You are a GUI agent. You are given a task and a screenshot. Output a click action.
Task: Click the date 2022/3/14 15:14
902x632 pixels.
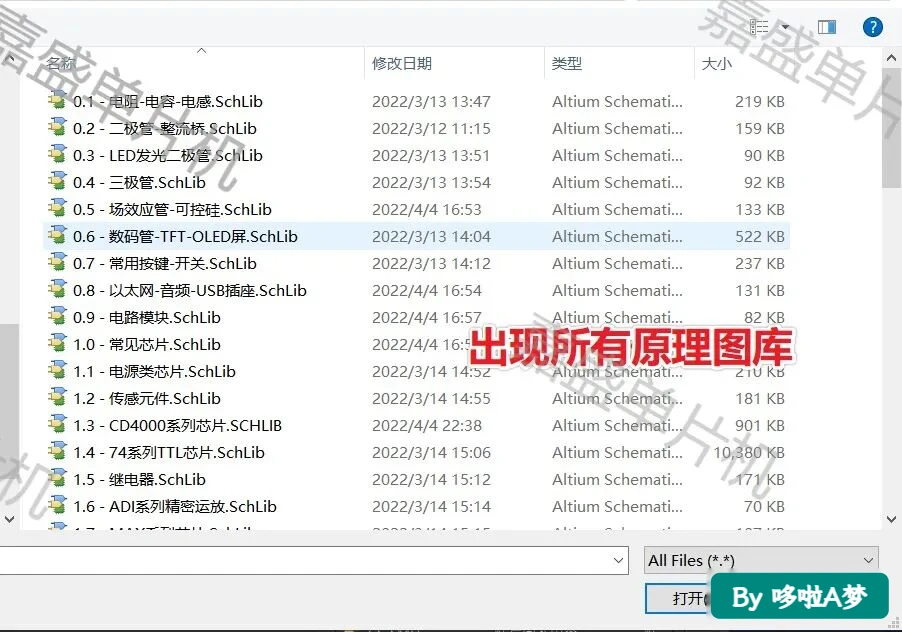tap(431, 507)
